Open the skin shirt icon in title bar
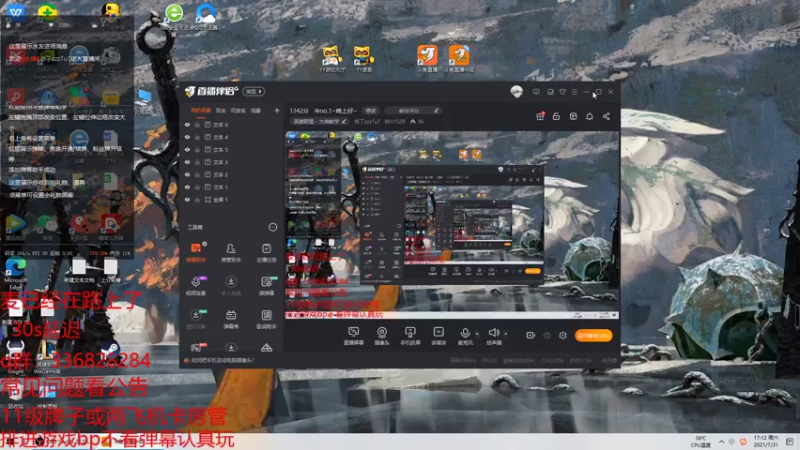Image resolution: width=800 pixels, height=450 pixels. tap(562, 92)
